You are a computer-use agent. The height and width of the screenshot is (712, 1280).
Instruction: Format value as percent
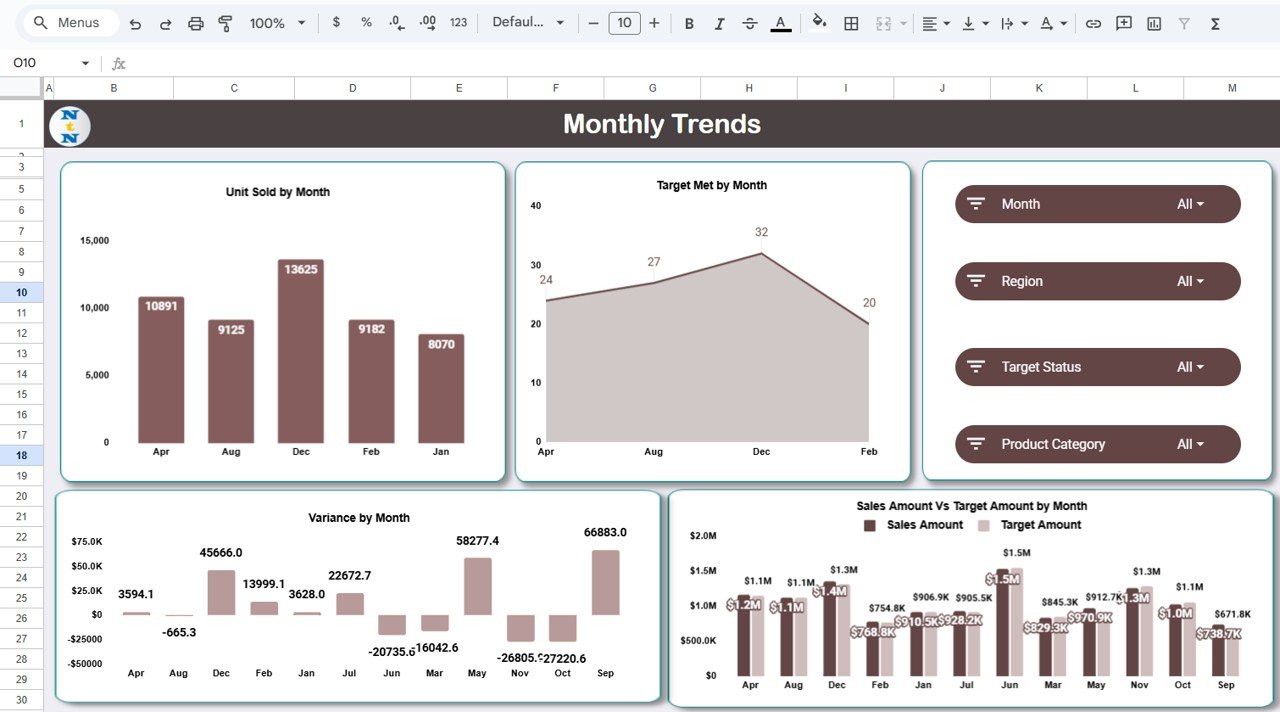366,22
